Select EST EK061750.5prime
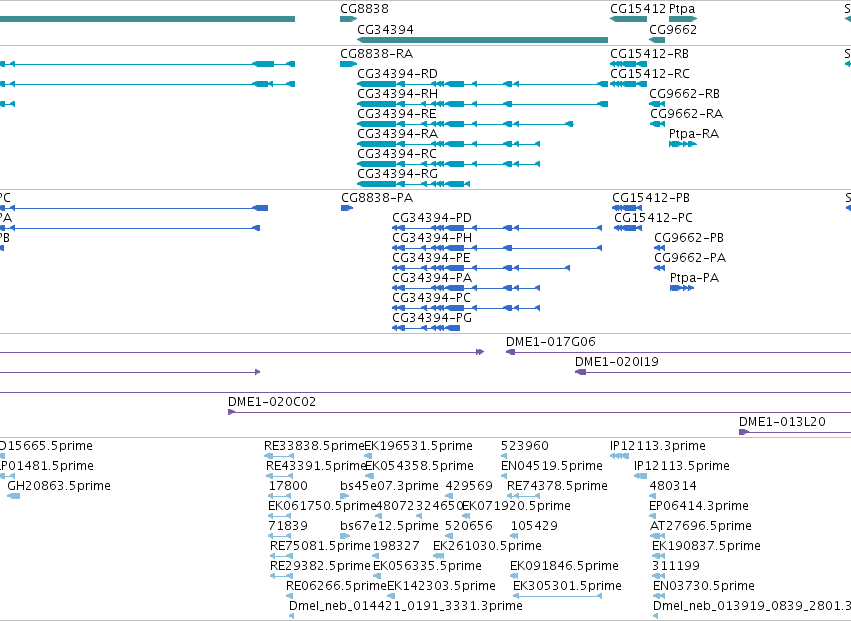The image size is (851, 621). point(322,506)
